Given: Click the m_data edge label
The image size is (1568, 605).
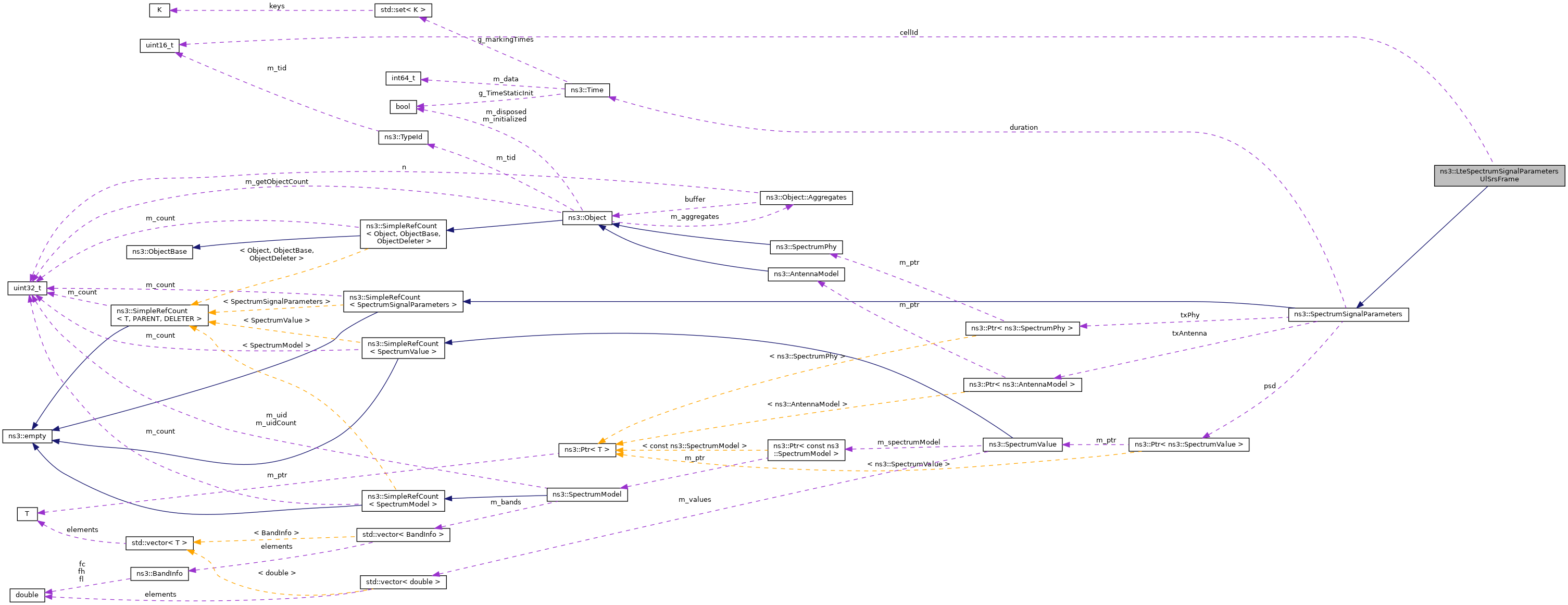Looking at the screenshot, I should (506, 79).
